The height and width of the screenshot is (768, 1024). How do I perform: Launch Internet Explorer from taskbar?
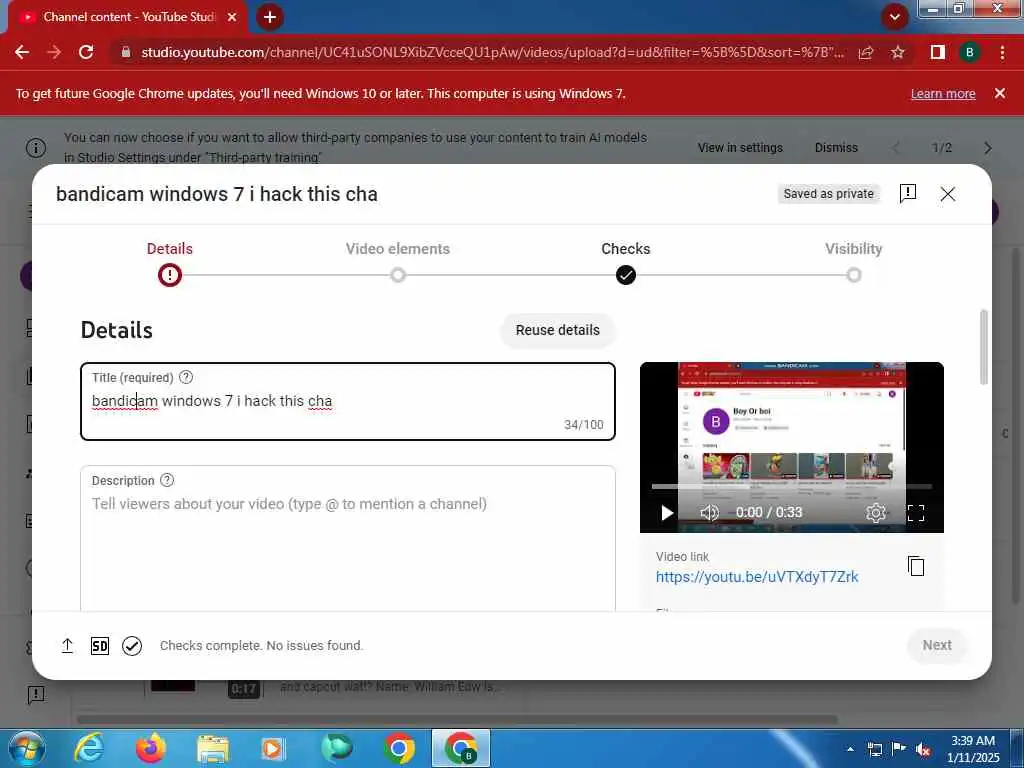tap(89, 748)
